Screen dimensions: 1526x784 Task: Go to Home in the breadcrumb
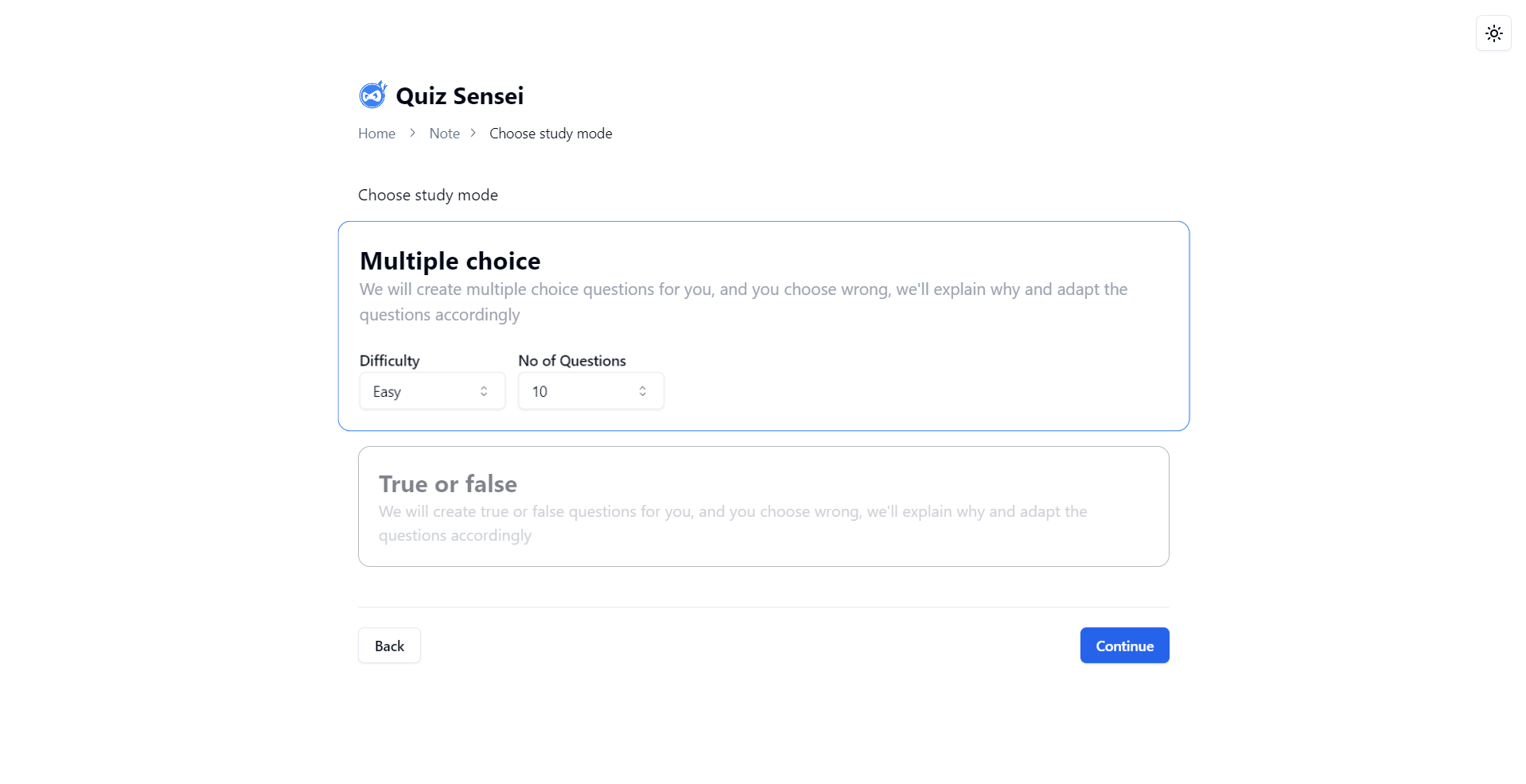376,134
